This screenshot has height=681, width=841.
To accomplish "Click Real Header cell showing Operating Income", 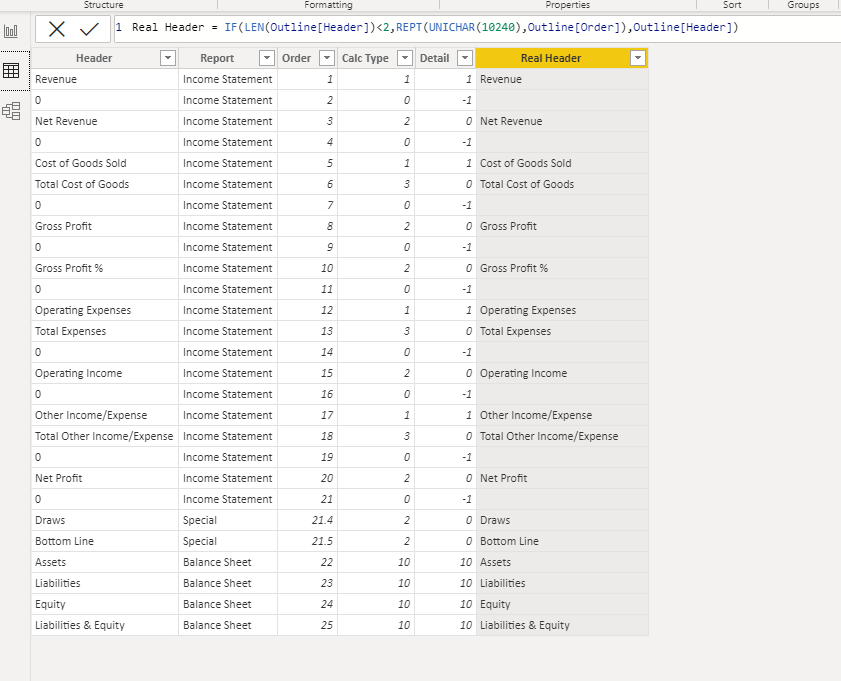I will pyautogui.click(x=562, y=373).
